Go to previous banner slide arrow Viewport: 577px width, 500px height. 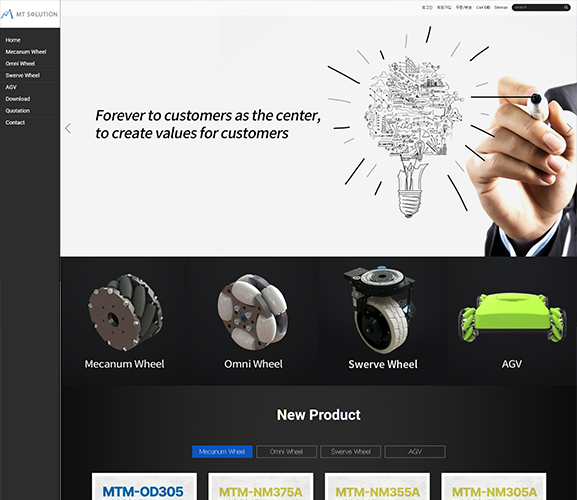coord(68,128)
